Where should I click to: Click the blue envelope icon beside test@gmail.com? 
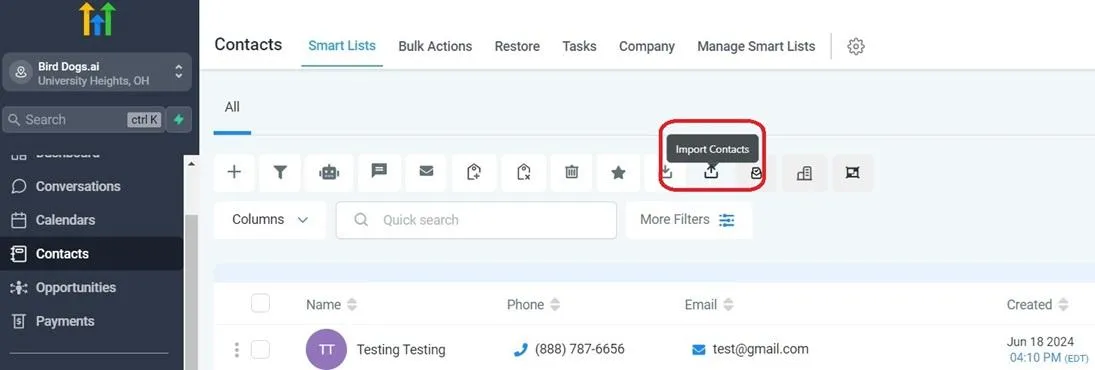pyautogui.click(x=698, y=349)
